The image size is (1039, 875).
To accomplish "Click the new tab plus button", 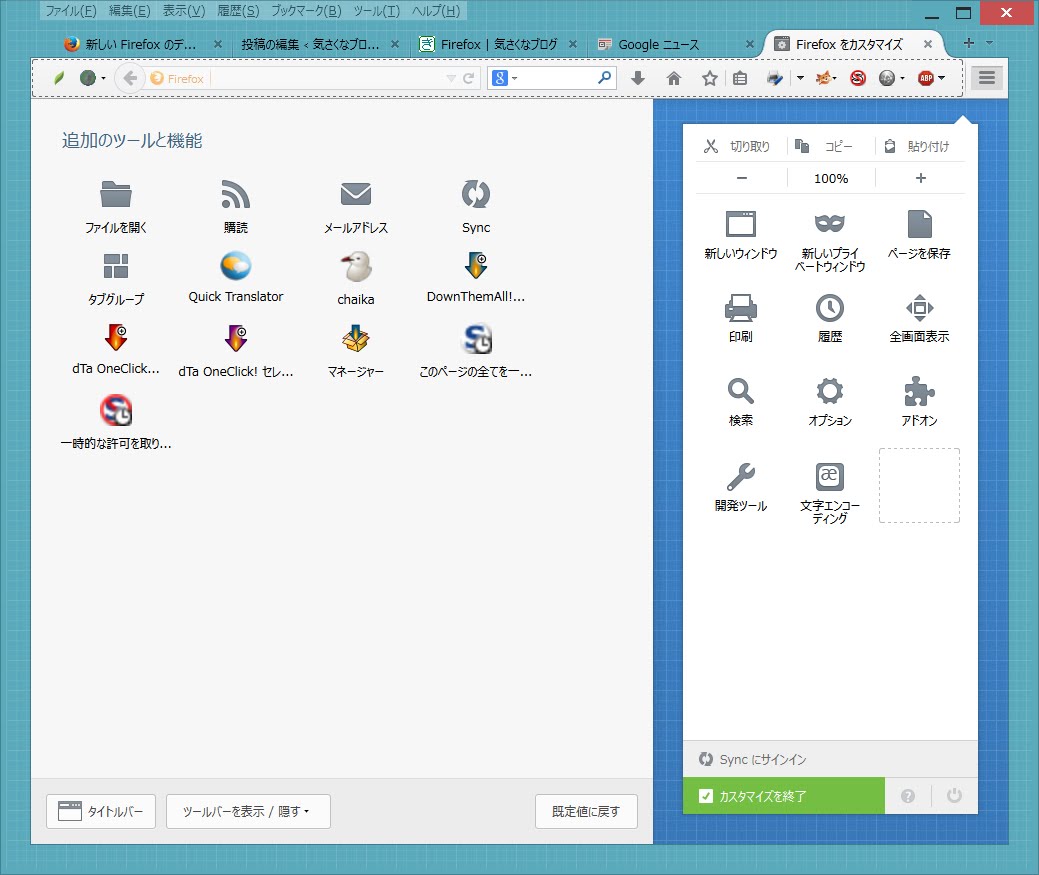I will [969, 43].
